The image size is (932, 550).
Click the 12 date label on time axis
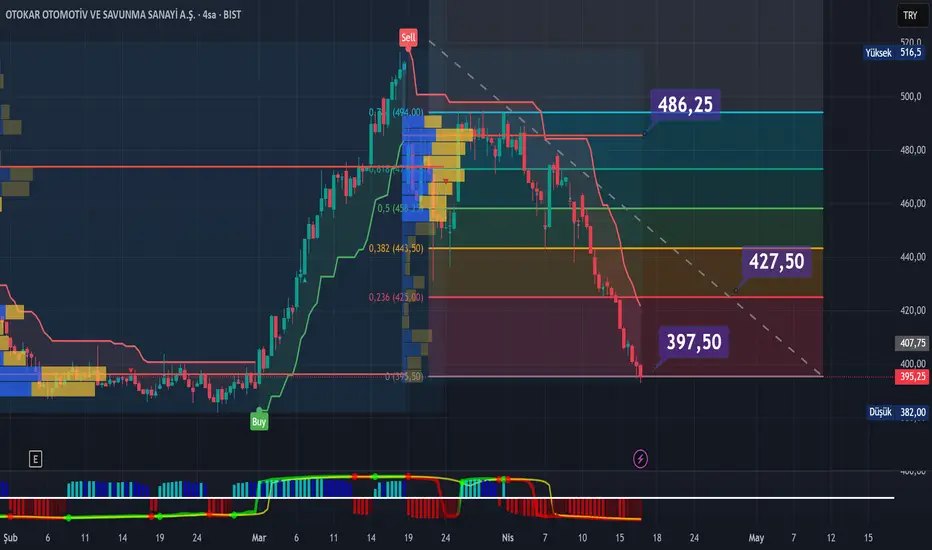point(830,538)
